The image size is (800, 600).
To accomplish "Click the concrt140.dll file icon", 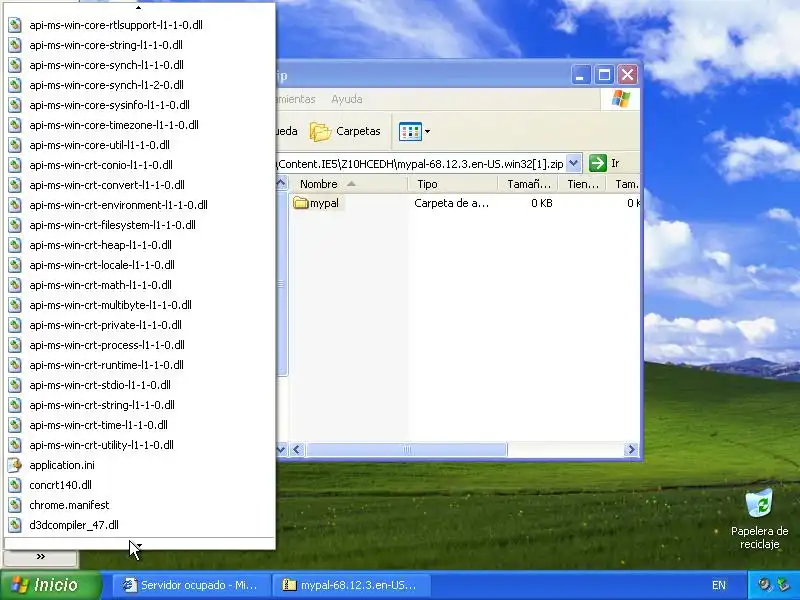I will point(15,485).
